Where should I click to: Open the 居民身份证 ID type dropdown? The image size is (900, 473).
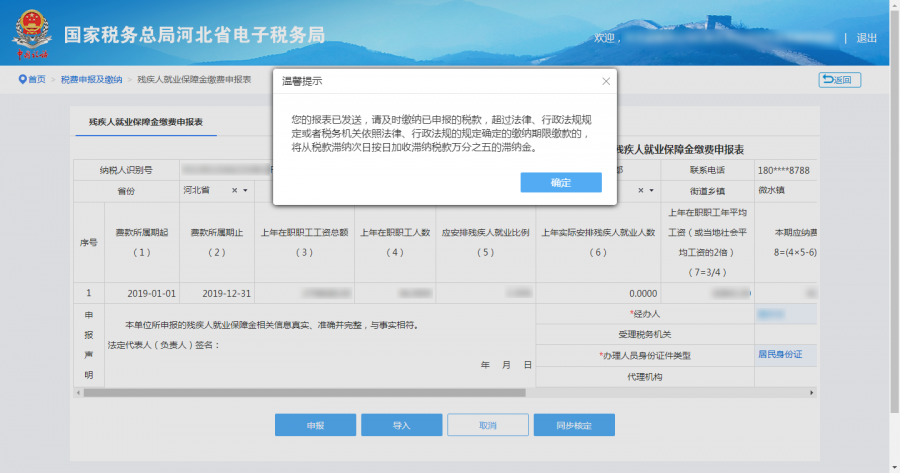coord(784,354)
